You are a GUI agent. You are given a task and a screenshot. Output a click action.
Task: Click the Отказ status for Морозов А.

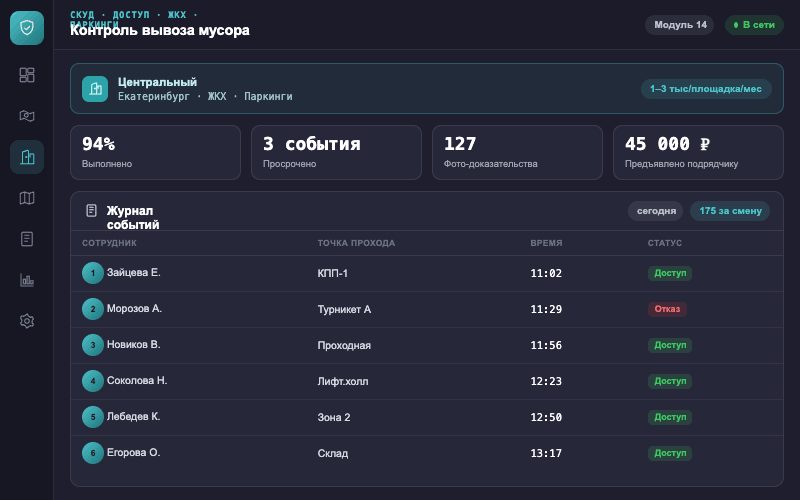[x=667, y=309]
